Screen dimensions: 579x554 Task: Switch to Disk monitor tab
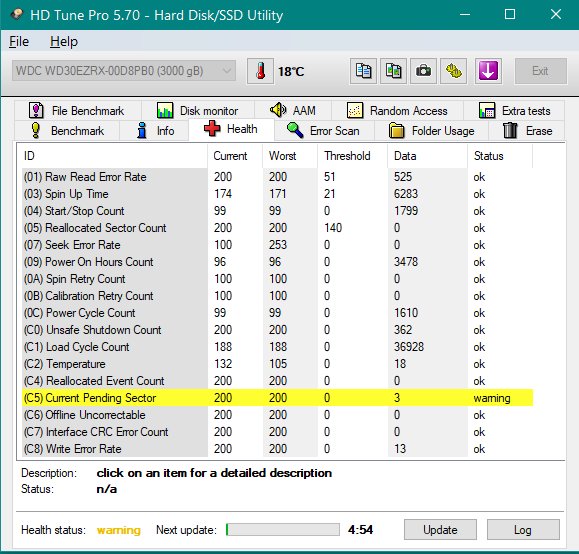click(198, 110)
